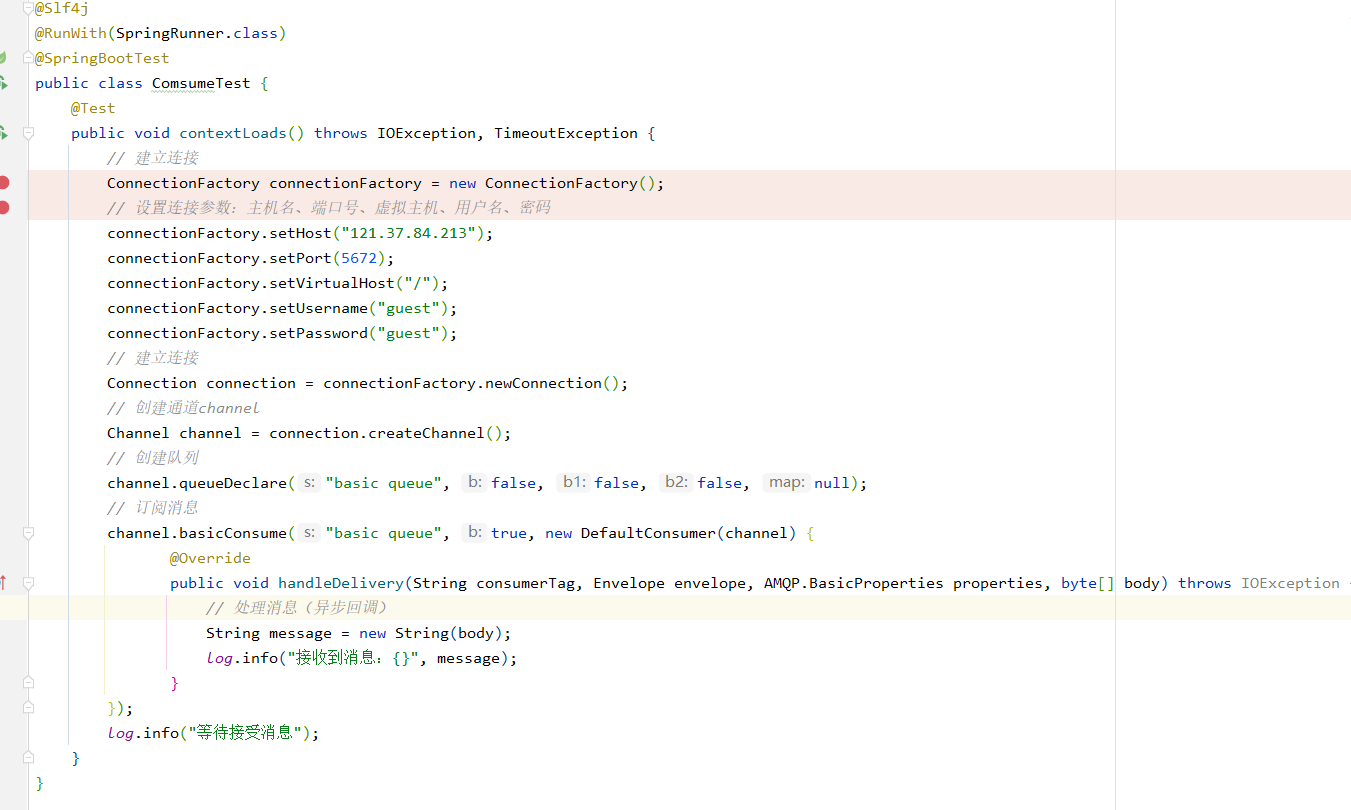
Task: Click the handleDelivery method name
Action: [341, 583]
